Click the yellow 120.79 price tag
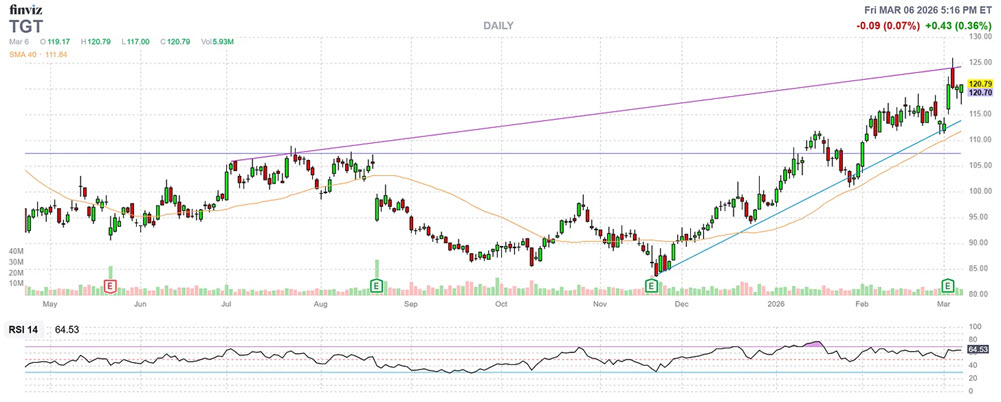This screenshot has width=1001, height=402. 979,84
